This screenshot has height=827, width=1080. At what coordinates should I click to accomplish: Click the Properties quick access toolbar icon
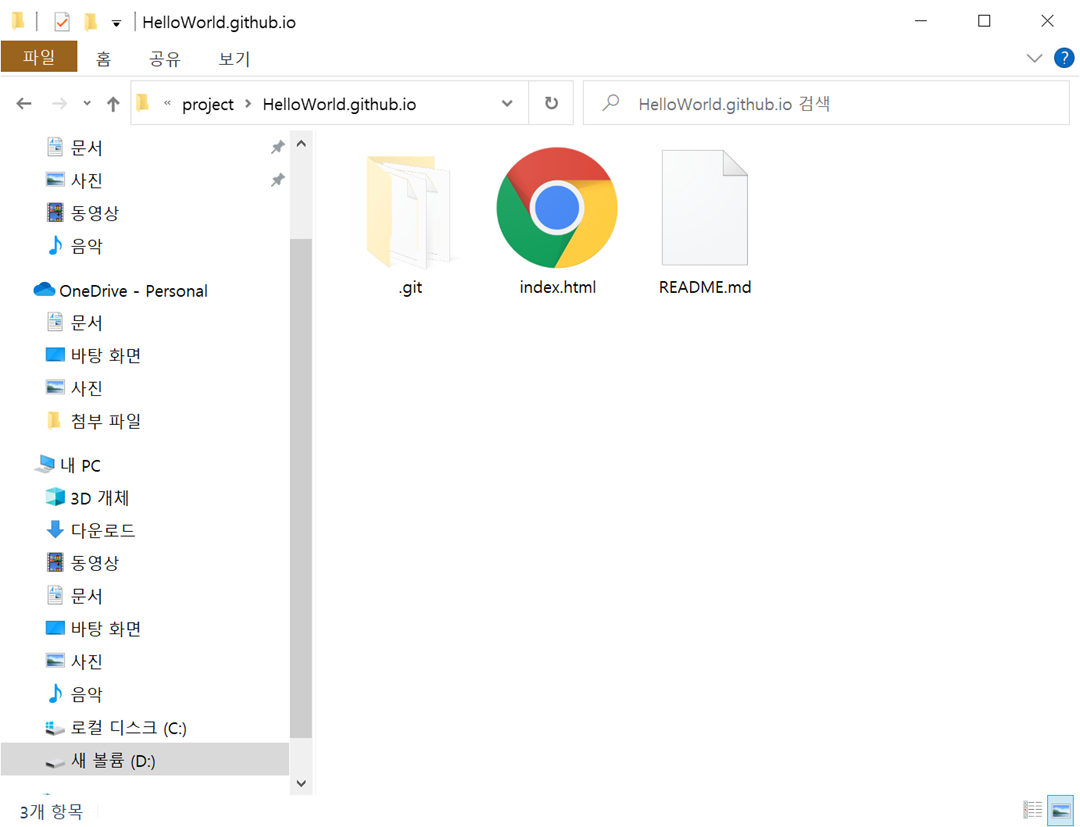click(x=62, y=22)
